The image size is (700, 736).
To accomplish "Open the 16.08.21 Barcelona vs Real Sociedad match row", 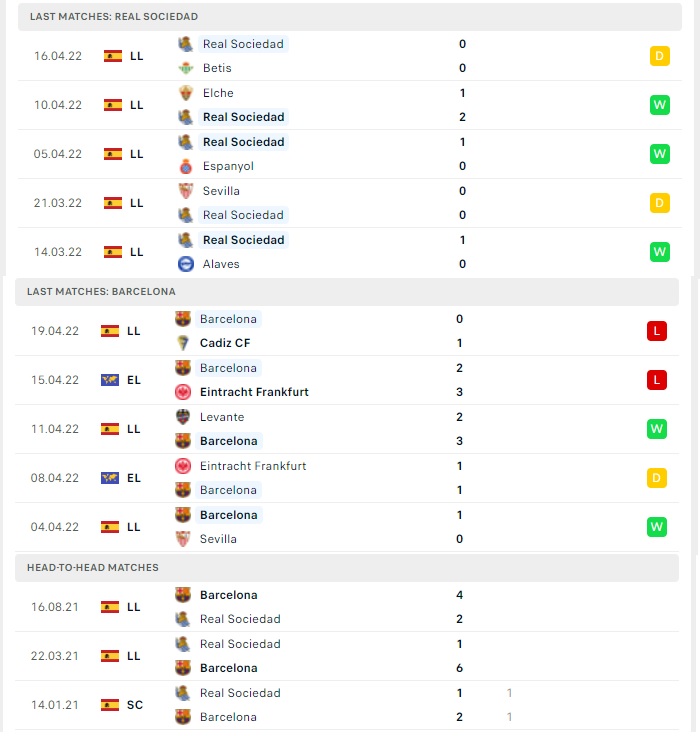I will [347, 607].
